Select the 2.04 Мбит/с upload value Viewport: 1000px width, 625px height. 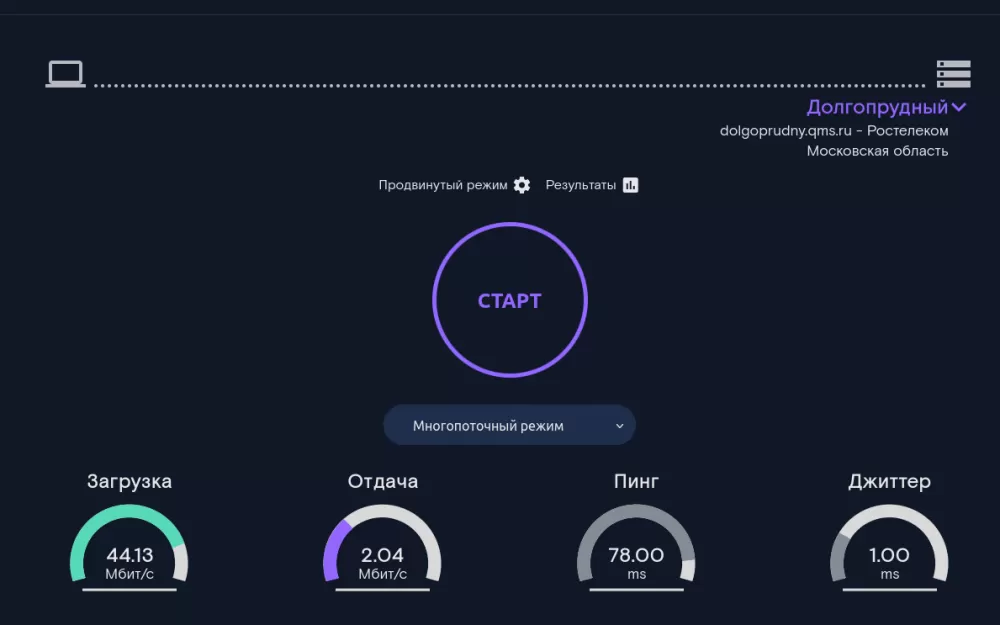383,563
